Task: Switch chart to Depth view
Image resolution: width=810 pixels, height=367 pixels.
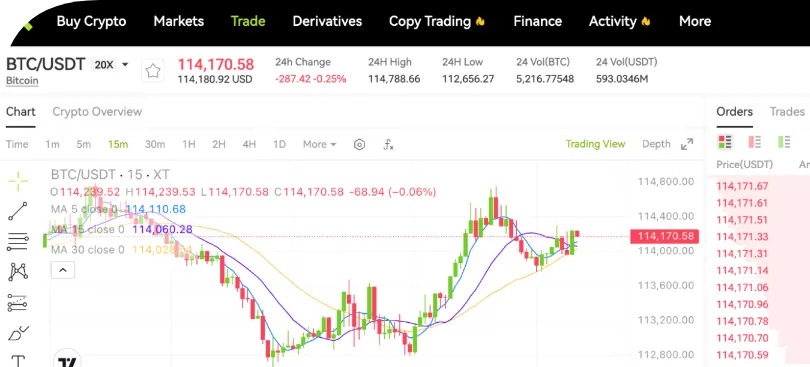Action: click(x=656, y=144)
